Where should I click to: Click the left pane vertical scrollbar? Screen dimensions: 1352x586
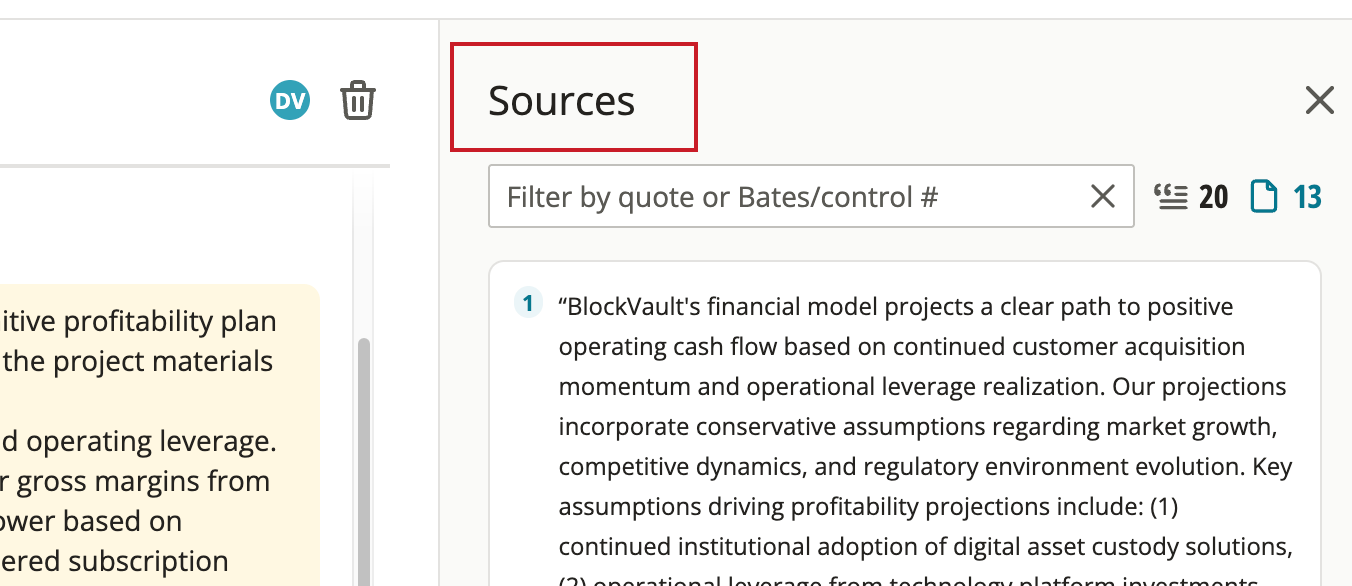click(x=364, y=460)
